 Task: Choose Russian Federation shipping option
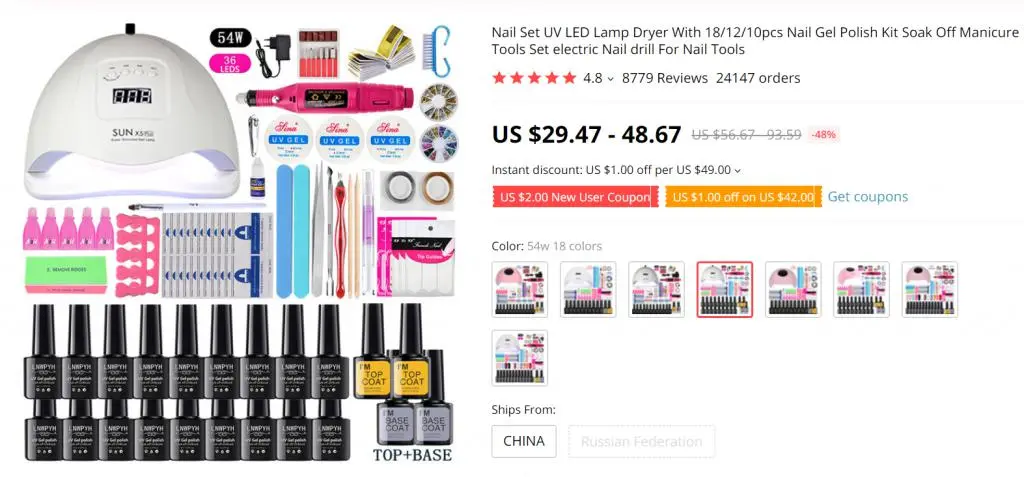(641, 441)
